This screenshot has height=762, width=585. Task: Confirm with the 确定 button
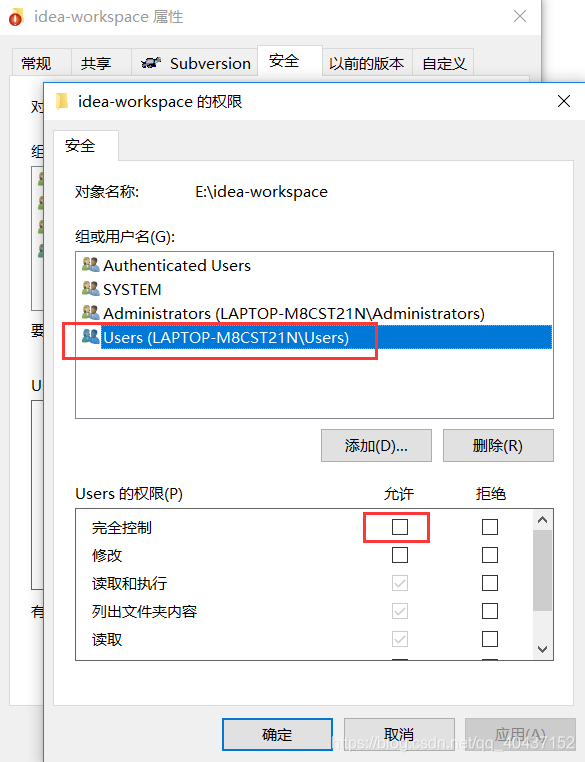pos(277,734)
